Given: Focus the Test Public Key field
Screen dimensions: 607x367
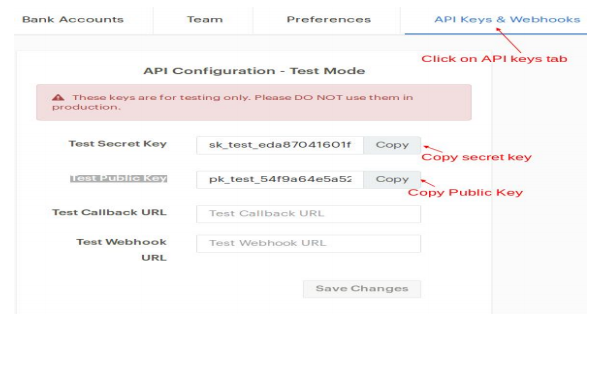Looking at the screenshot, I should [280, 179].
